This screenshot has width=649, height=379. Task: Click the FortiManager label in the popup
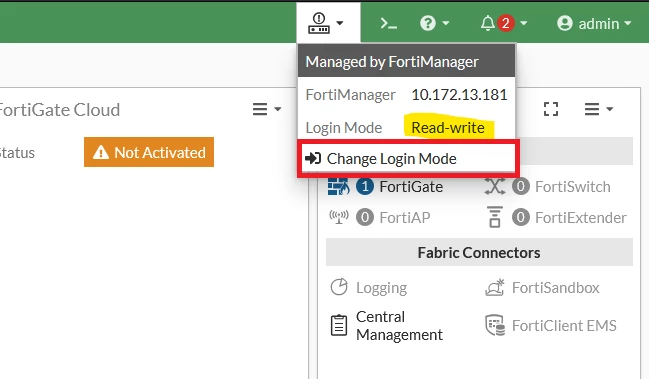[x=351, y=95]
